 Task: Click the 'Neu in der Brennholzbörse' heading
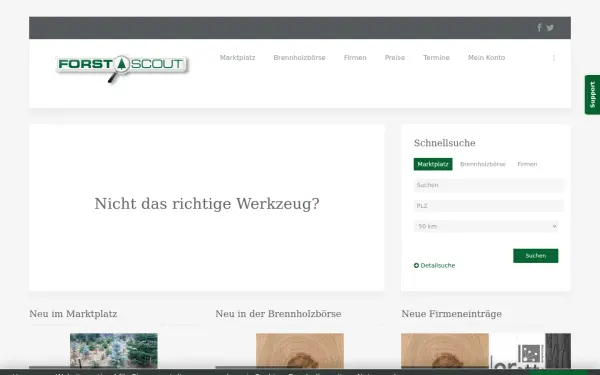[278, 314]
